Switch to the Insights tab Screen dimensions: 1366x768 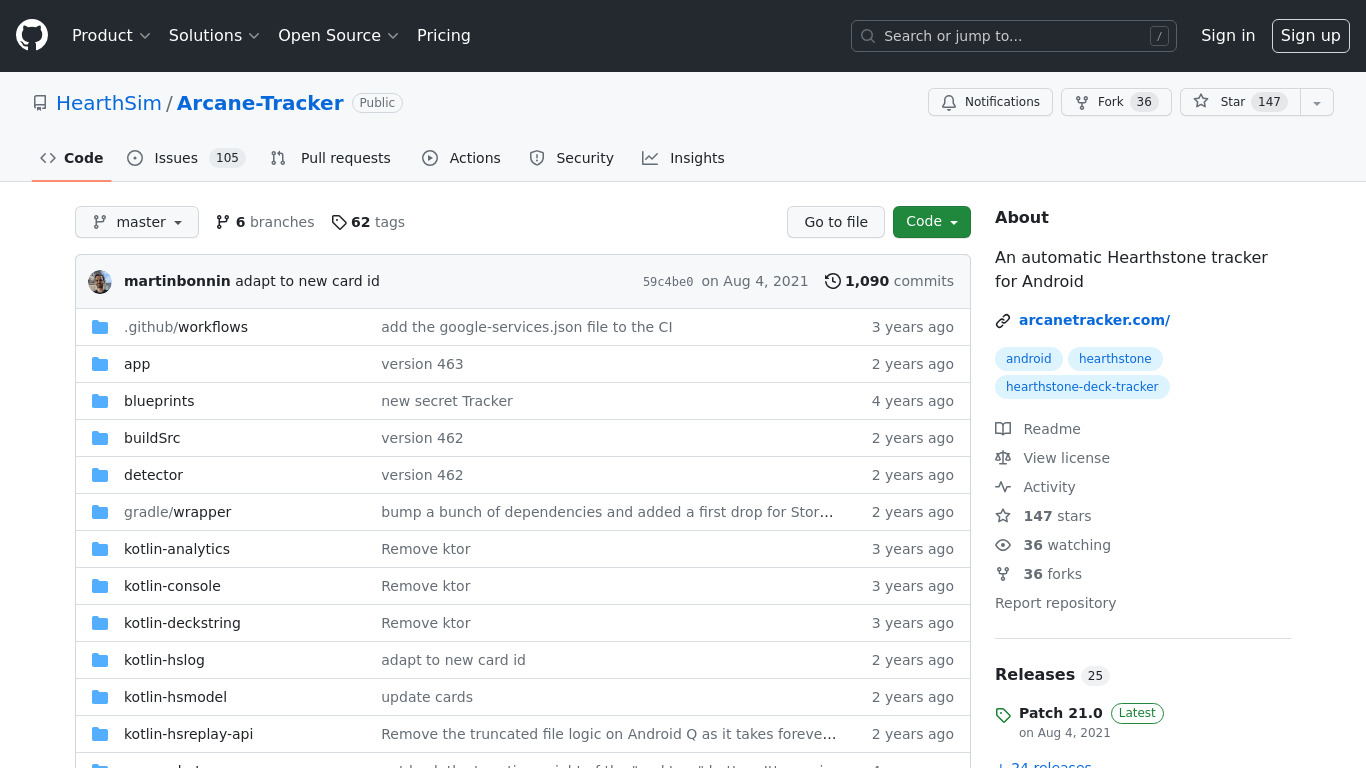[x=683, y=158]
